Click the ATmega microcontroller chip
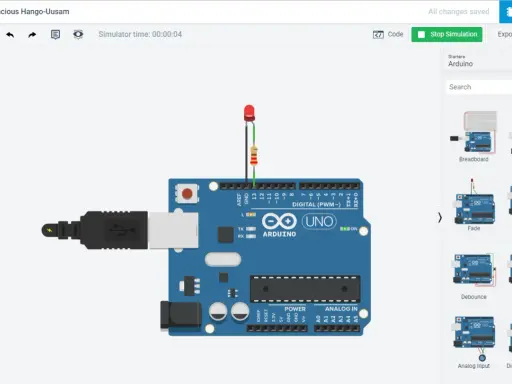 pos(305,289)
